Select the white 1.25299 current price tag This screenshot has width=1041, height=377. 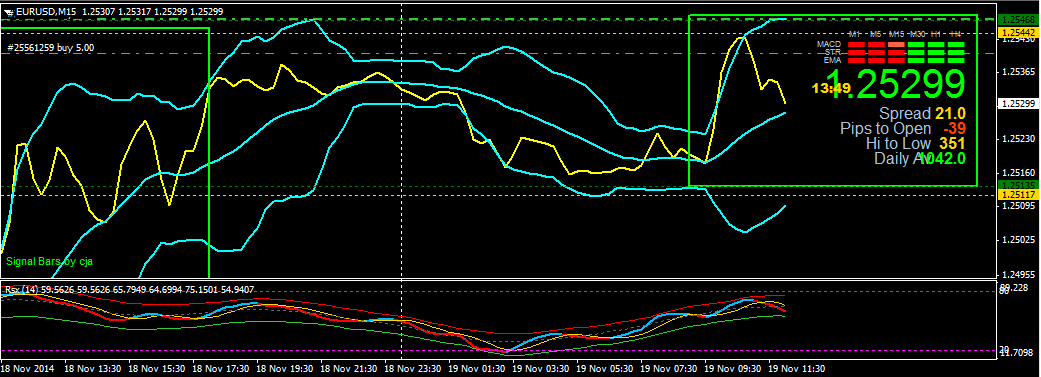coord(1018,104)
